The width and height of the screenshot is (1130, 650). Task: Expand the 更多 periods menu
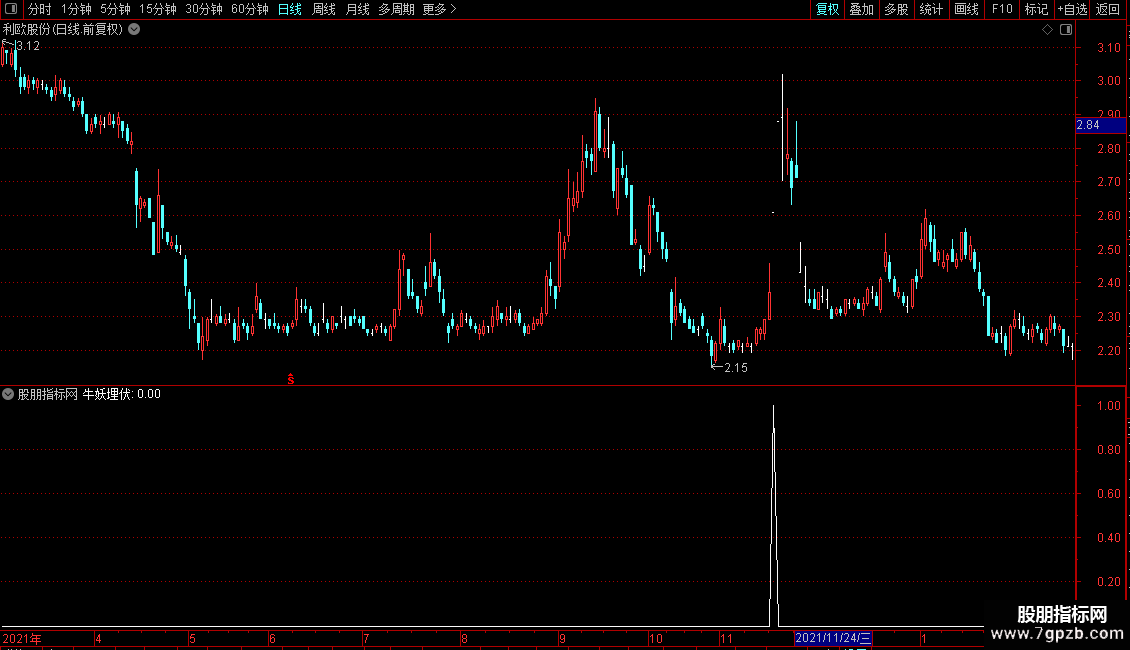440,9
